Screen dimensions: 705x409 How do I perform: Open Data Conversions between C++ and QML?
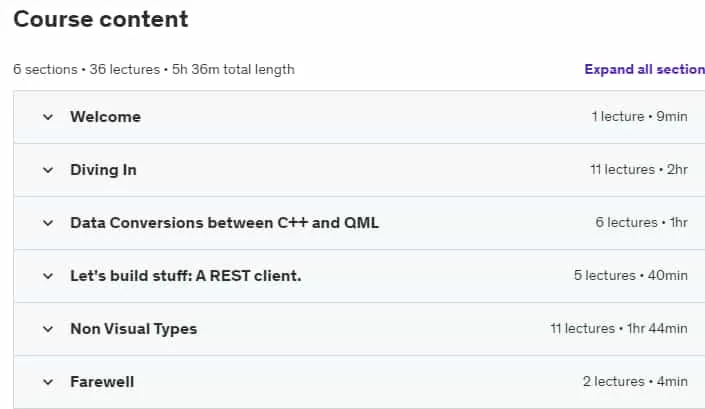tap(224, 223)
